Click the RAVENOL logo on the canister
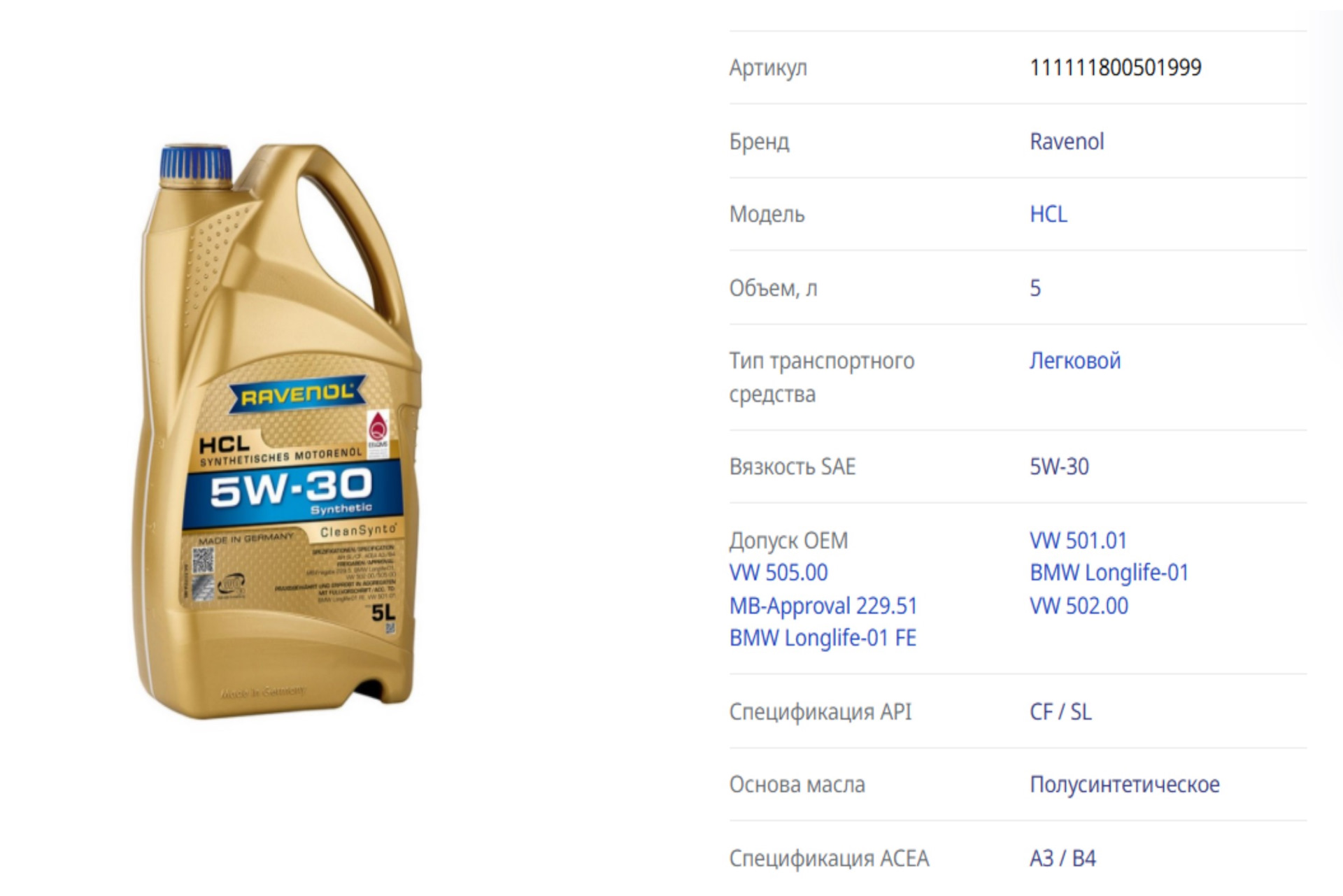Screen dimensions: 1343x896 (297, 394)
